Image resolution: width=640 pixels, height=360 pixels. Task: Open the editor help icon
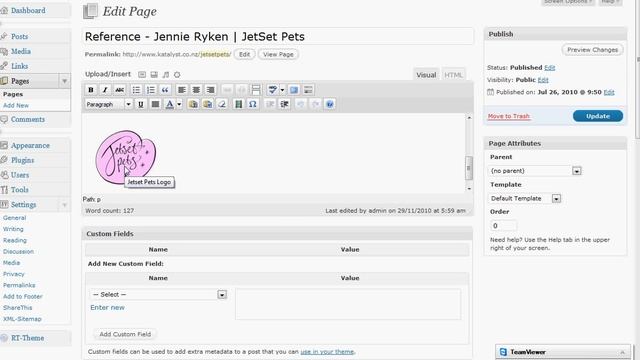(330, 104)
